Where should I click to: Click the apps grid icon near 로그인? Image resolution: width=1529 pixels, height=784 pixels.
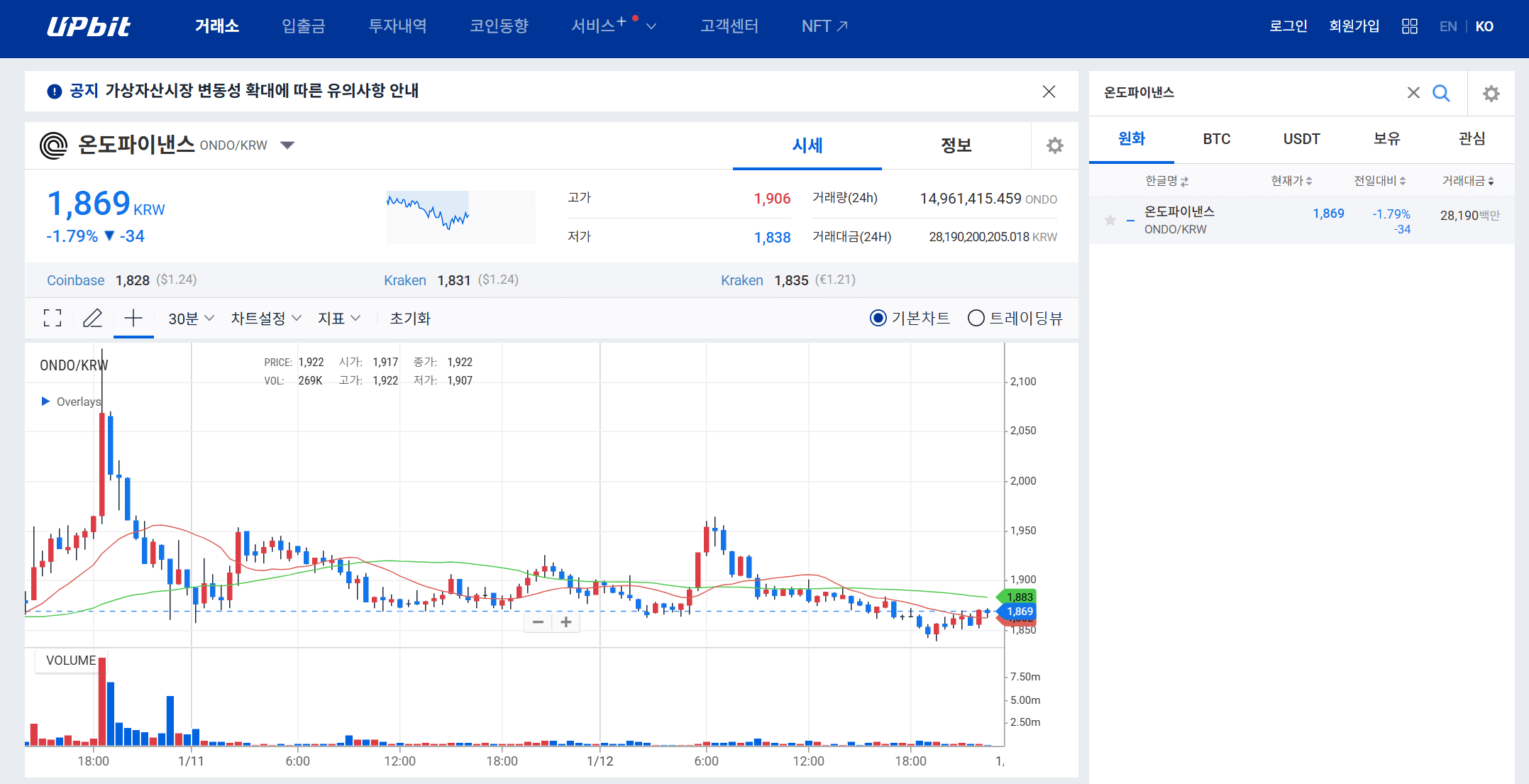coord(1410,26)
